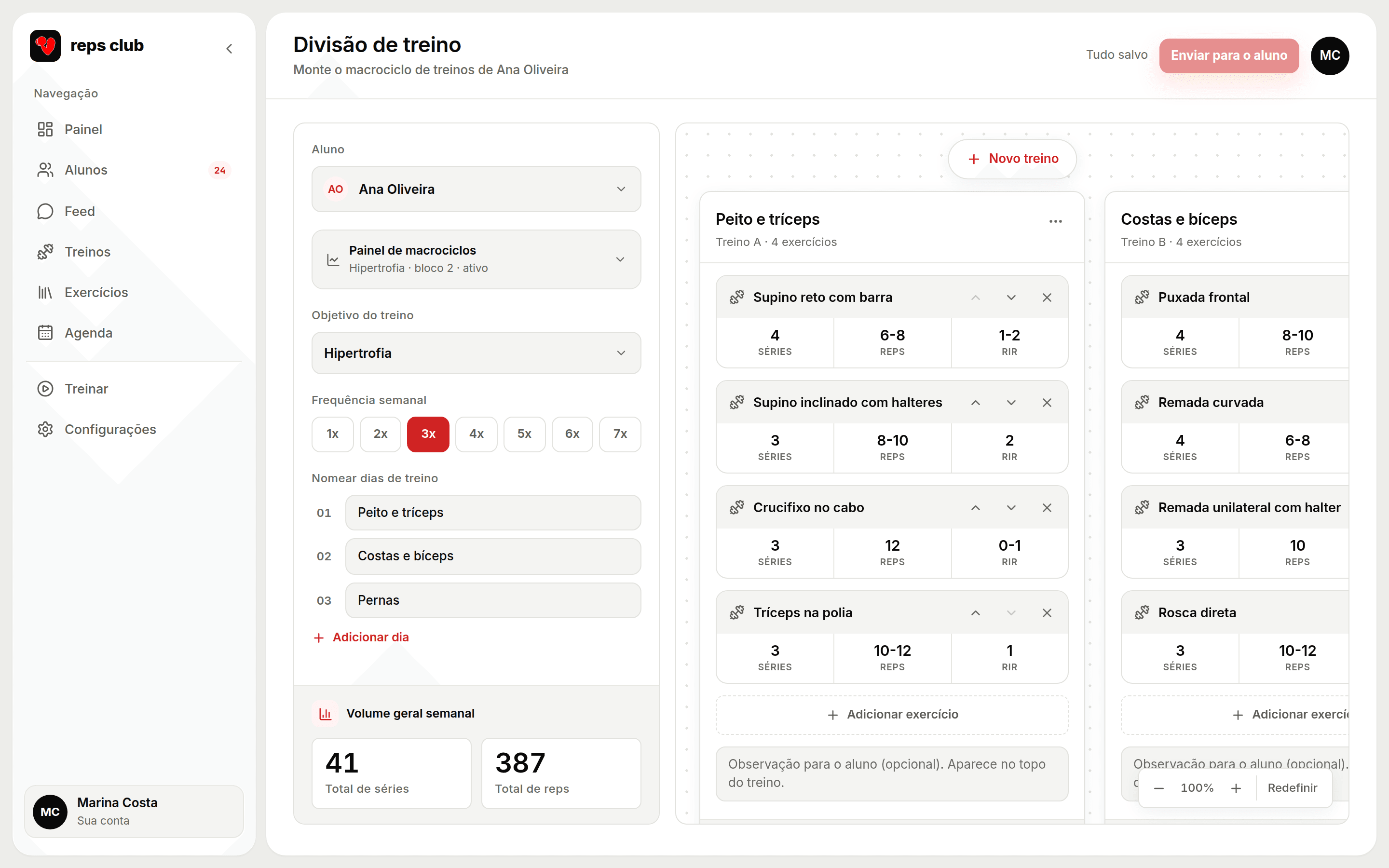Click the dumbbell icon on Puxada frontal
Screen dimensions: 1389x868
click(x=1142, y=298)
